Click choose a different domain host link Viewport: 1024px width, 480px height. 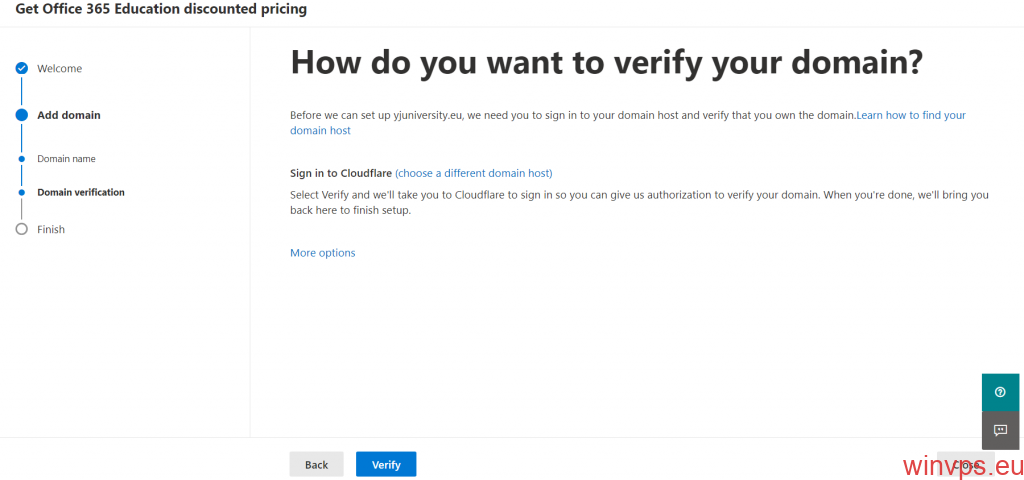click(473, 173)
